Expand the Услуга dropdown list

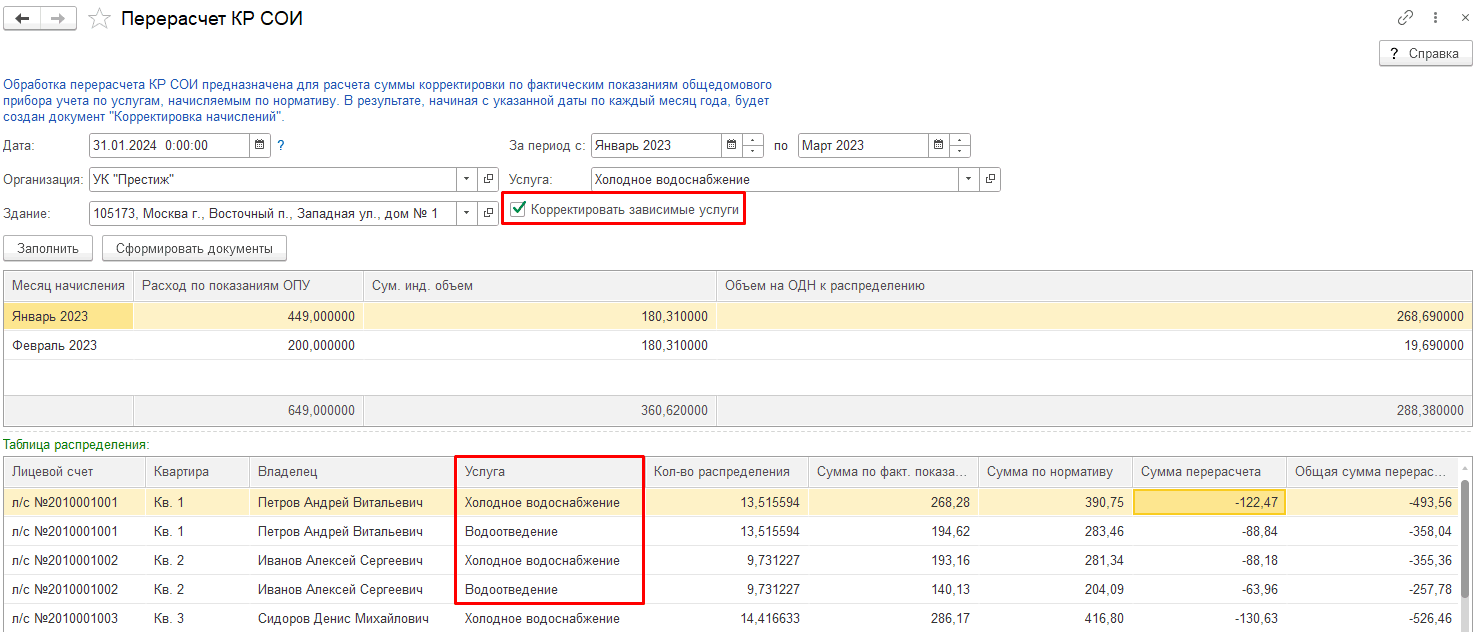pos(968,179)
